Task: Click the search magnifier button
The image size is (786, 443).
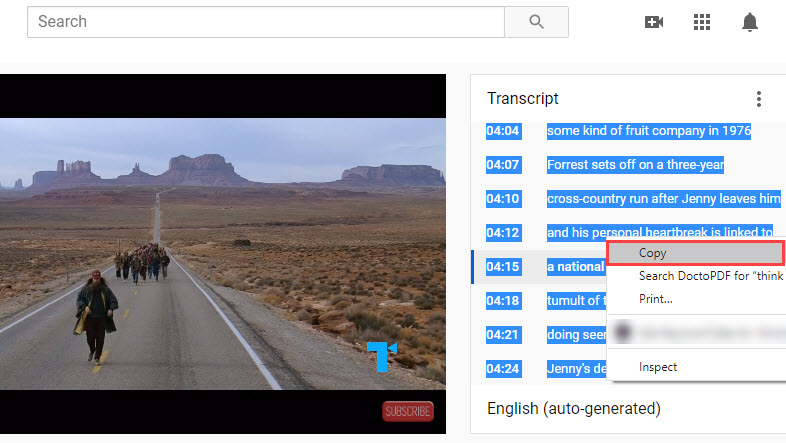Action: point(536,22)
